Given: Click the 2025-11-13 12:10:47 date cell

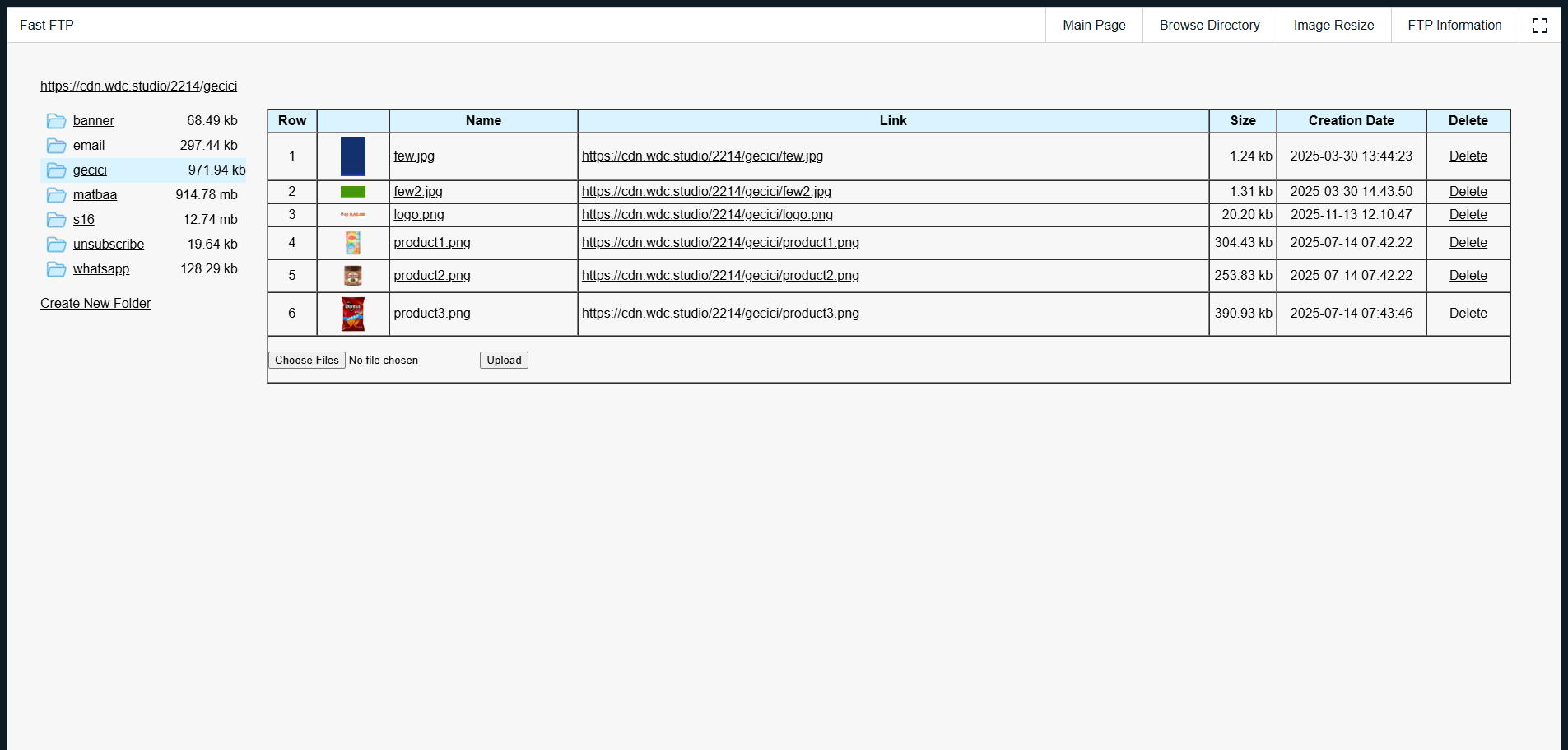Looking at the screenshot, I should click(x=1351, y=214).
